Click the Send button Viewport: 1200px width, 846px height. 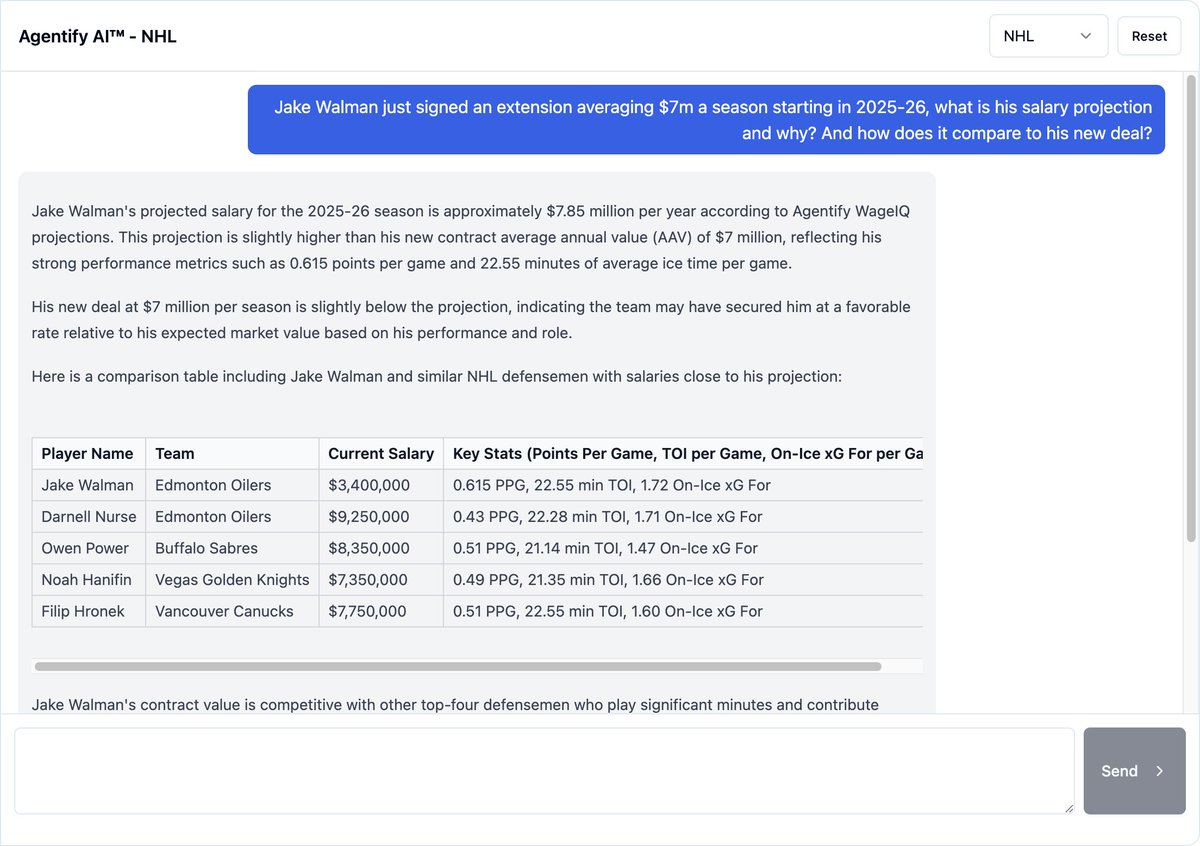point(1134,771)
